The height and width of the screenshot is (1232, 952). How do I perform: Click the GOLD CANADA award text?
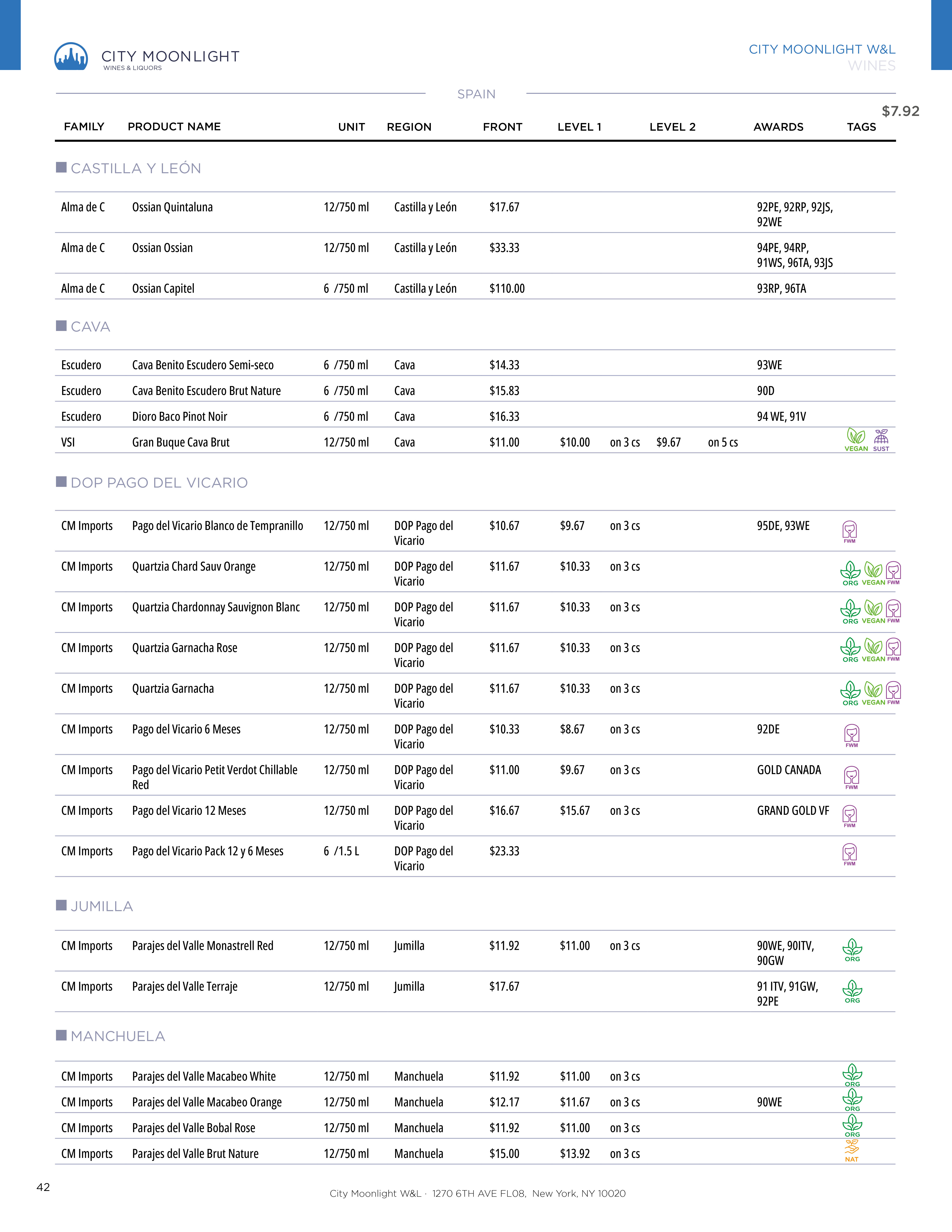[x=789, y=770]
